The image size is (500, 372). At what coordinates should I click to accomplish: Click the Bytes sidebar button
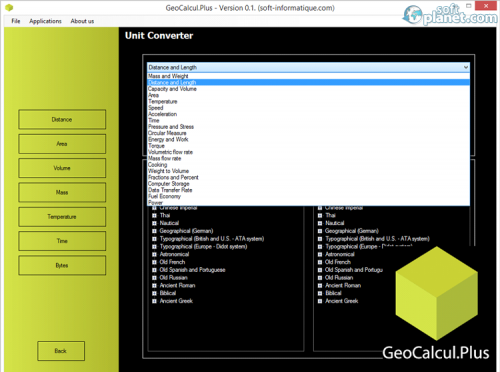coord(62,265)
